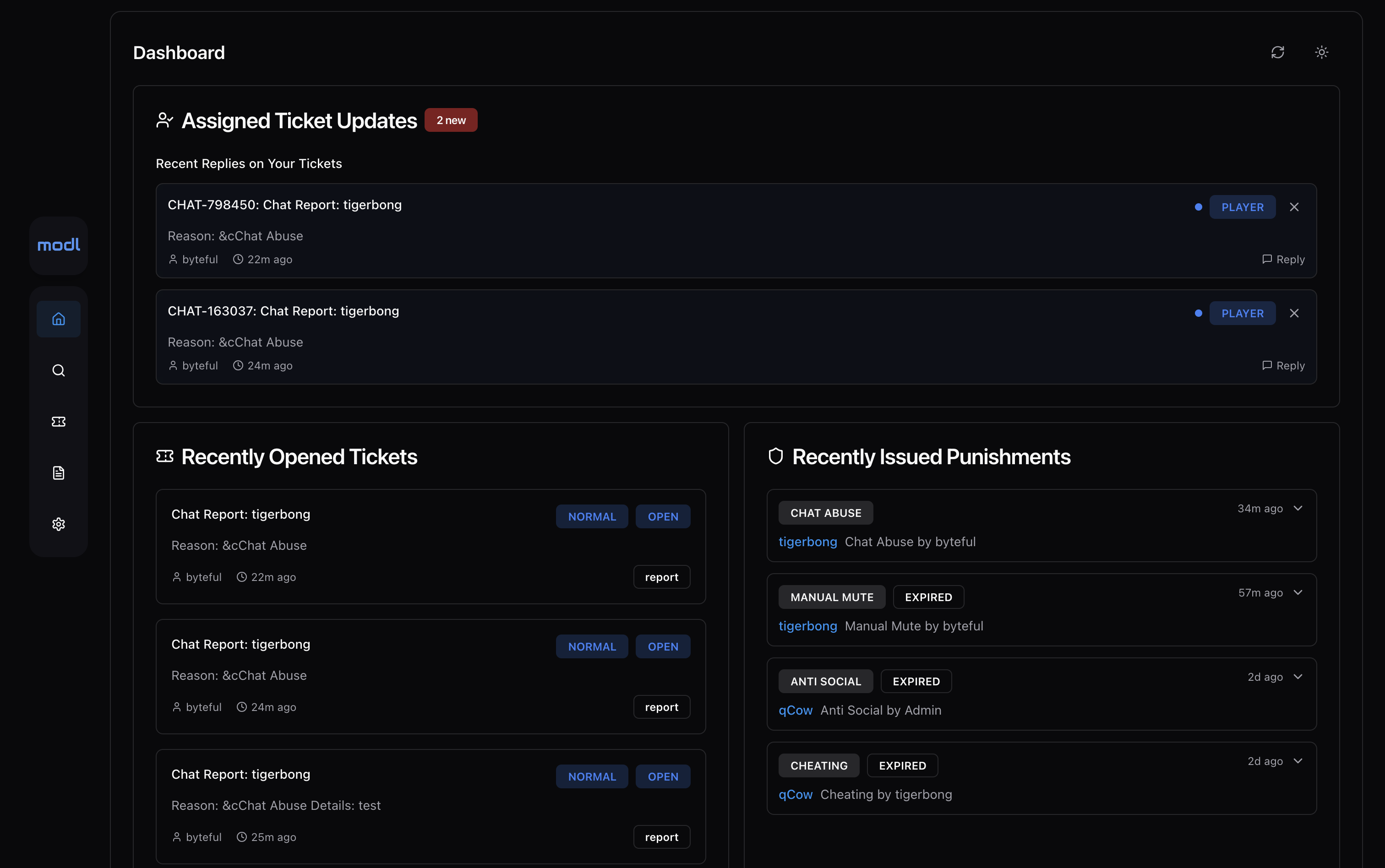Open the chat report from 25m ago

[240, 775]
